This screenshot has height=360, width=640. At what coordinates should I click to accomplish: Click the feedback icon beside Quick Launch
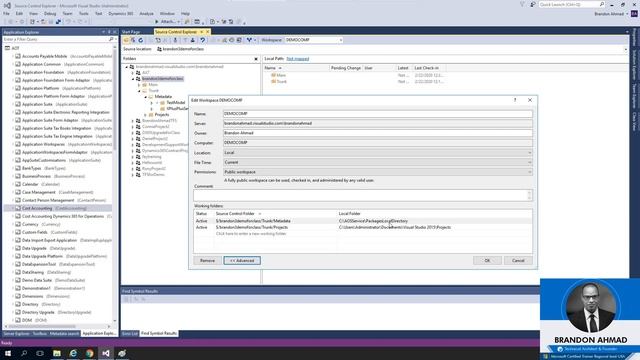tap(532, 4)
